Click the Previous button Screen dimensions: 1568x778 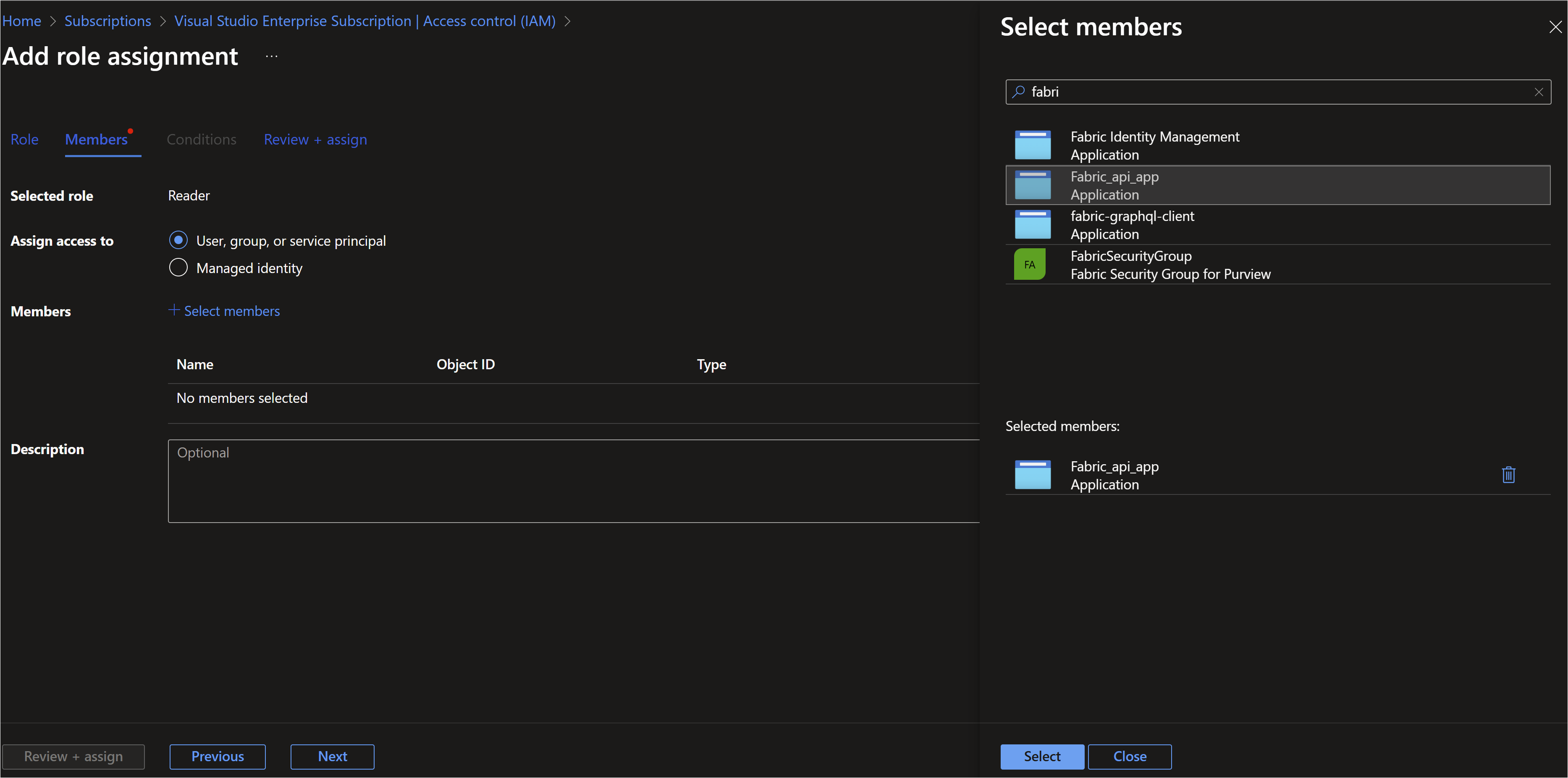coord(218,757)
